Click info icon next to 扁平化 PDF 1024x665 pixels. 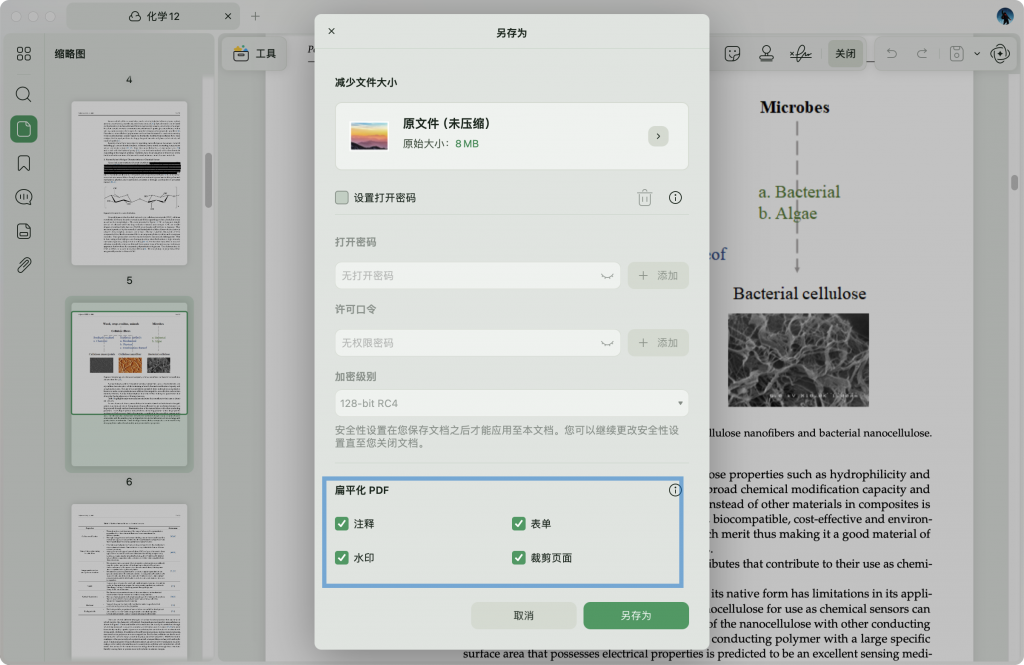click(675, 490)
